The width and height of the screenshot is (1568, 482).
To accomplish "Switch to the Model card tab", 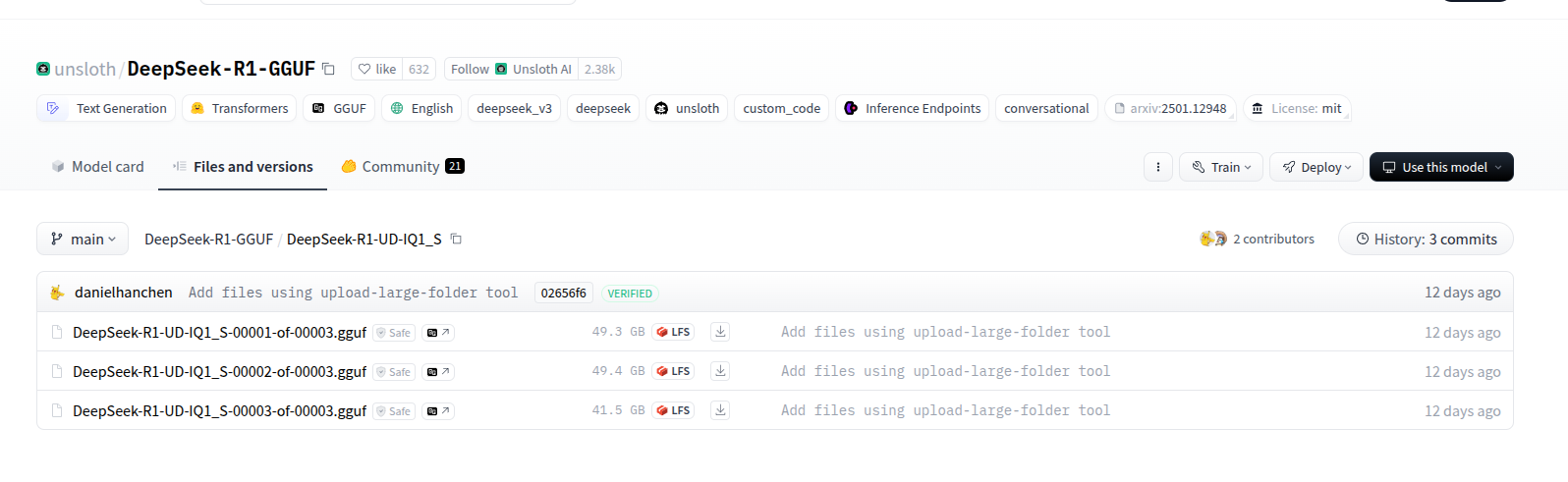I will (x=97, y=167).
